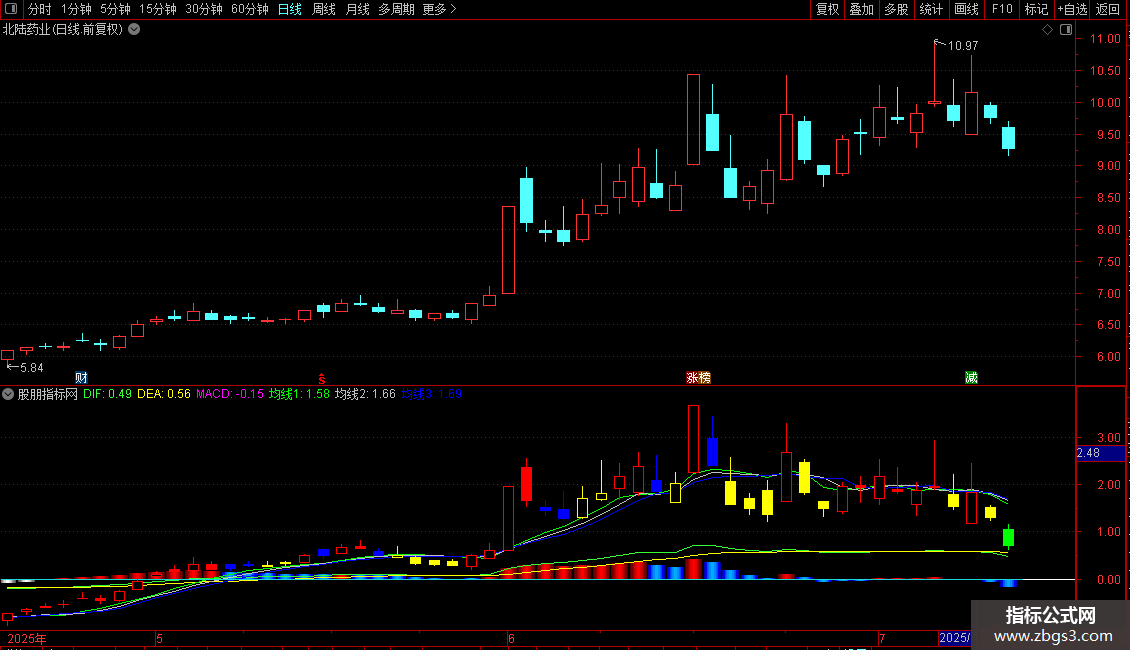The height and width of the screenshot is (650, 1130).
Task: Click month 6 marker on time axis
Action: pos(511,638)
